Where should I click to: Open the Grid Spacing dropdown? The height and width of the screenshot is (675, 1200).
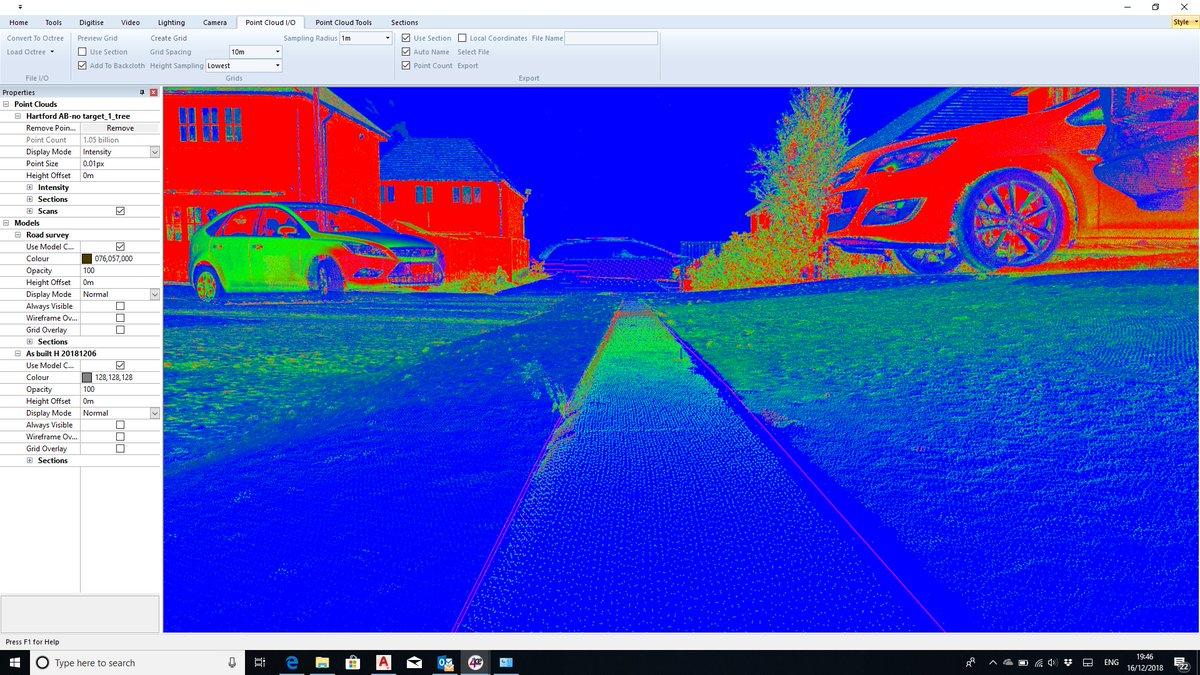278,51
